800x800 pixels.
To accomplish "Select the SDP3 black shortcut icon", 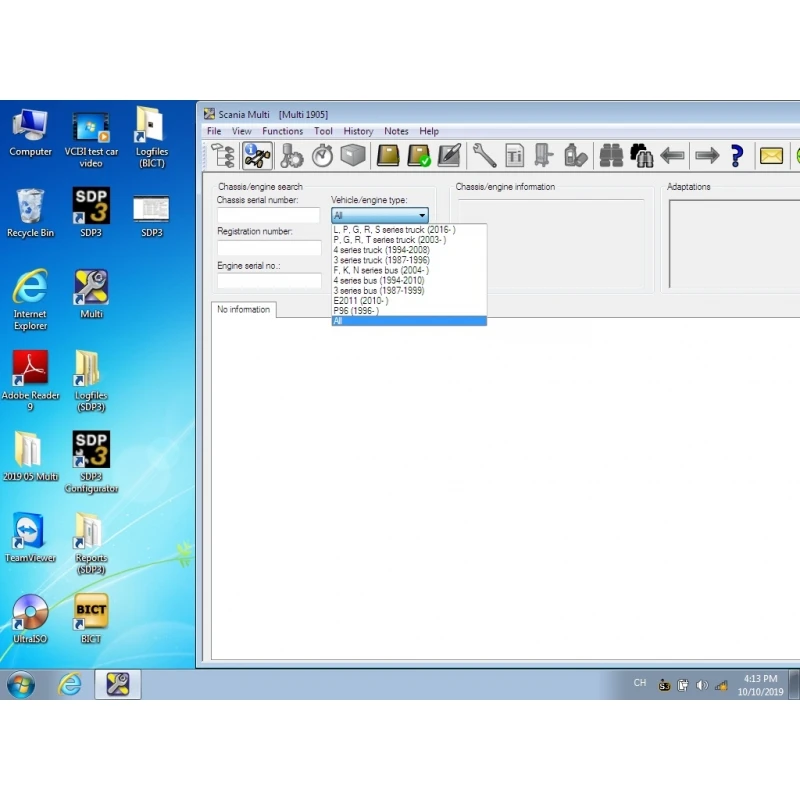I will (x=91, y=213).
